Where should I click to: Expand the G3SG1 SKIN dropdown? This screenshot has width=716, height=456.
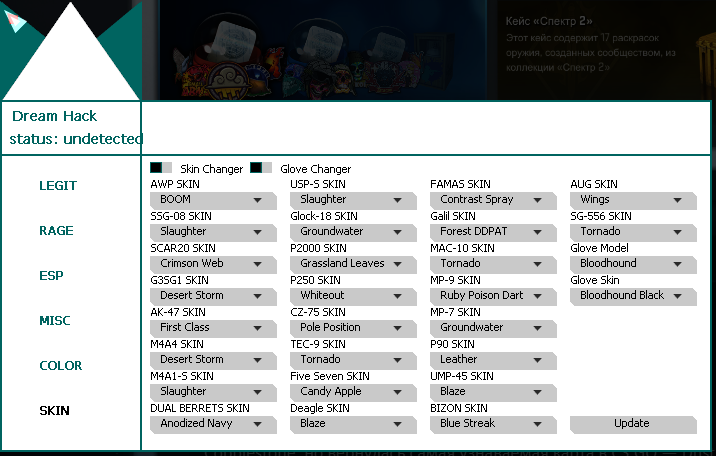tap(213, 297)
